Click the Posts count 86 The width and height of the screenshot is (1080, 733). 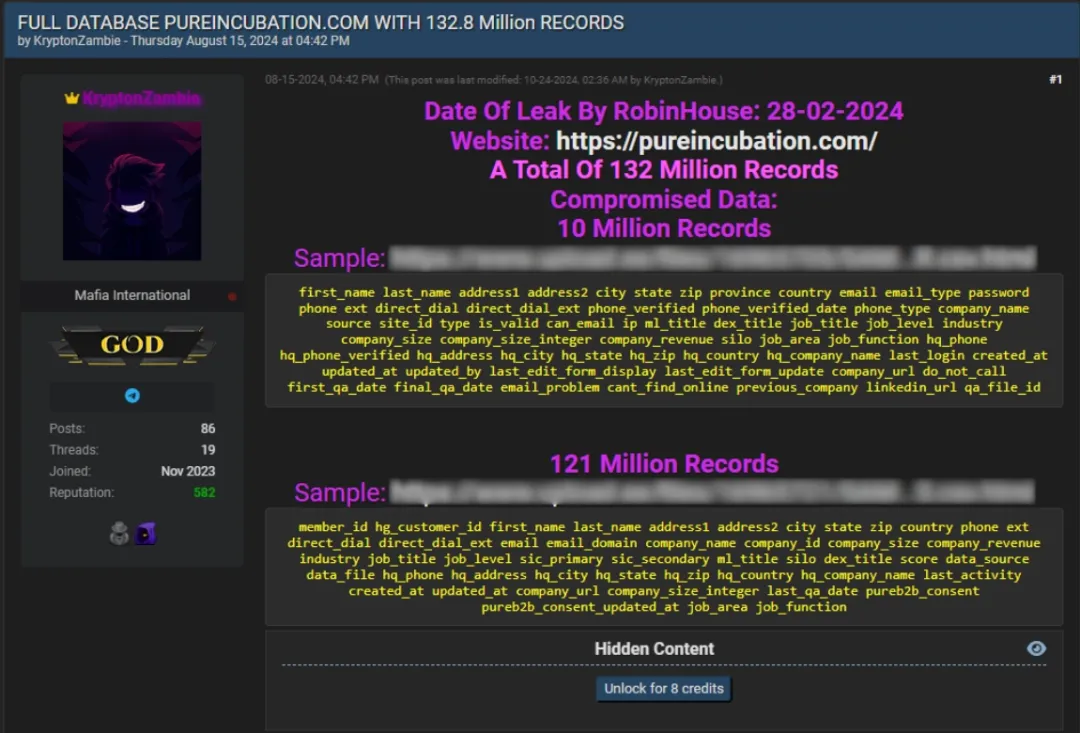click(208, 429)
